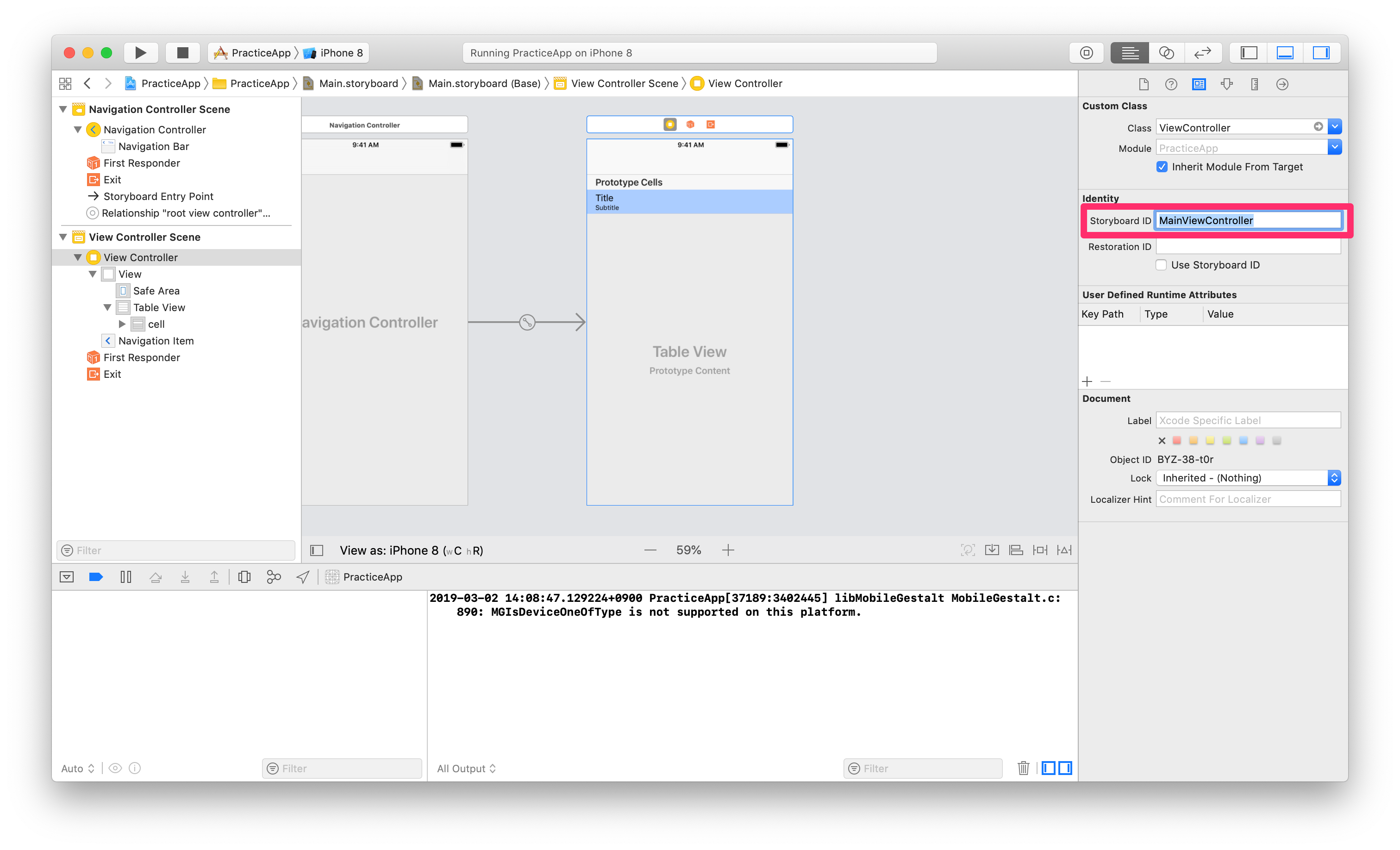Show the Assistant editor
Image resolution: width=1400 pixels, height=850 pixels.
pos(1166,53)
